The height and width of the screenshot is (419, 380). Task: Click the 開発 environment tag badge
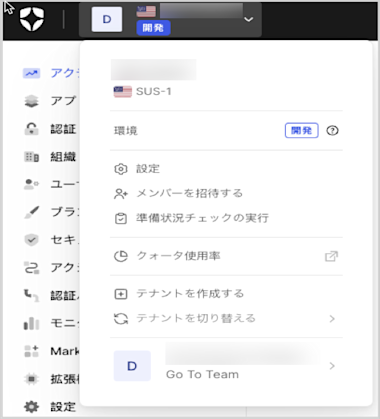pos(302,130)
